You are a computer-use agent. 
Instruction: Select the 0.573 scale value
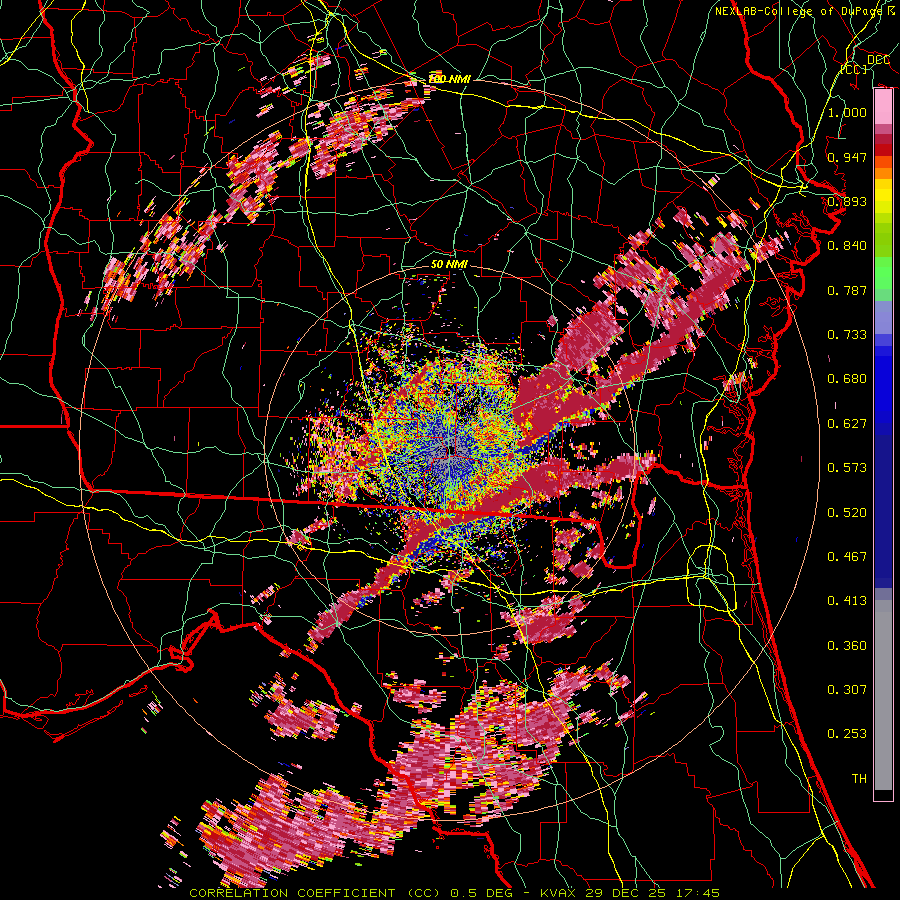(x=847, y=468)
